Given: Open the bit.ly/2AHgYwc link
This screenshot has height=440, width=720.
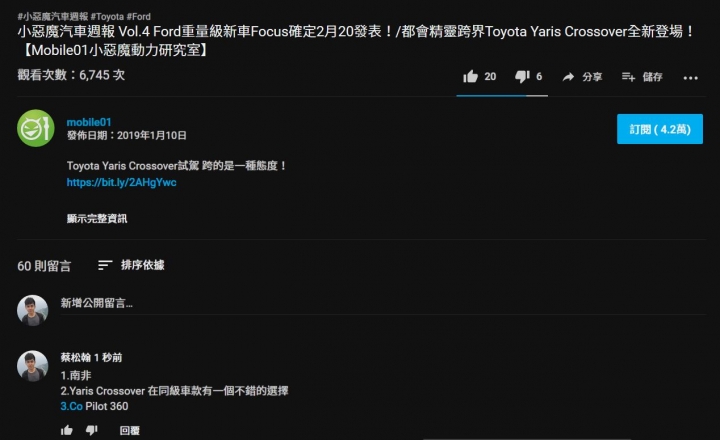Looking at the screenshot, I should tap(121, 182).
